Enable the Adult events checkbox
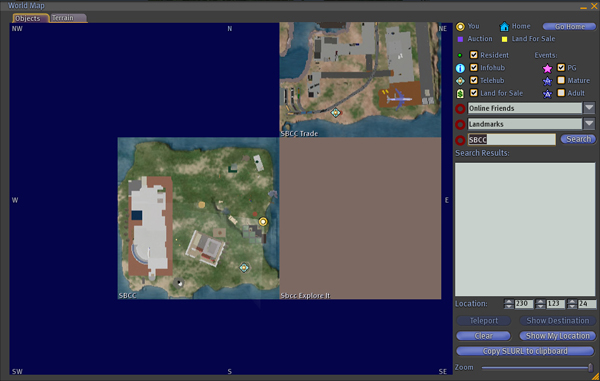Screen dimensions: 600x381 pos(561,93)
